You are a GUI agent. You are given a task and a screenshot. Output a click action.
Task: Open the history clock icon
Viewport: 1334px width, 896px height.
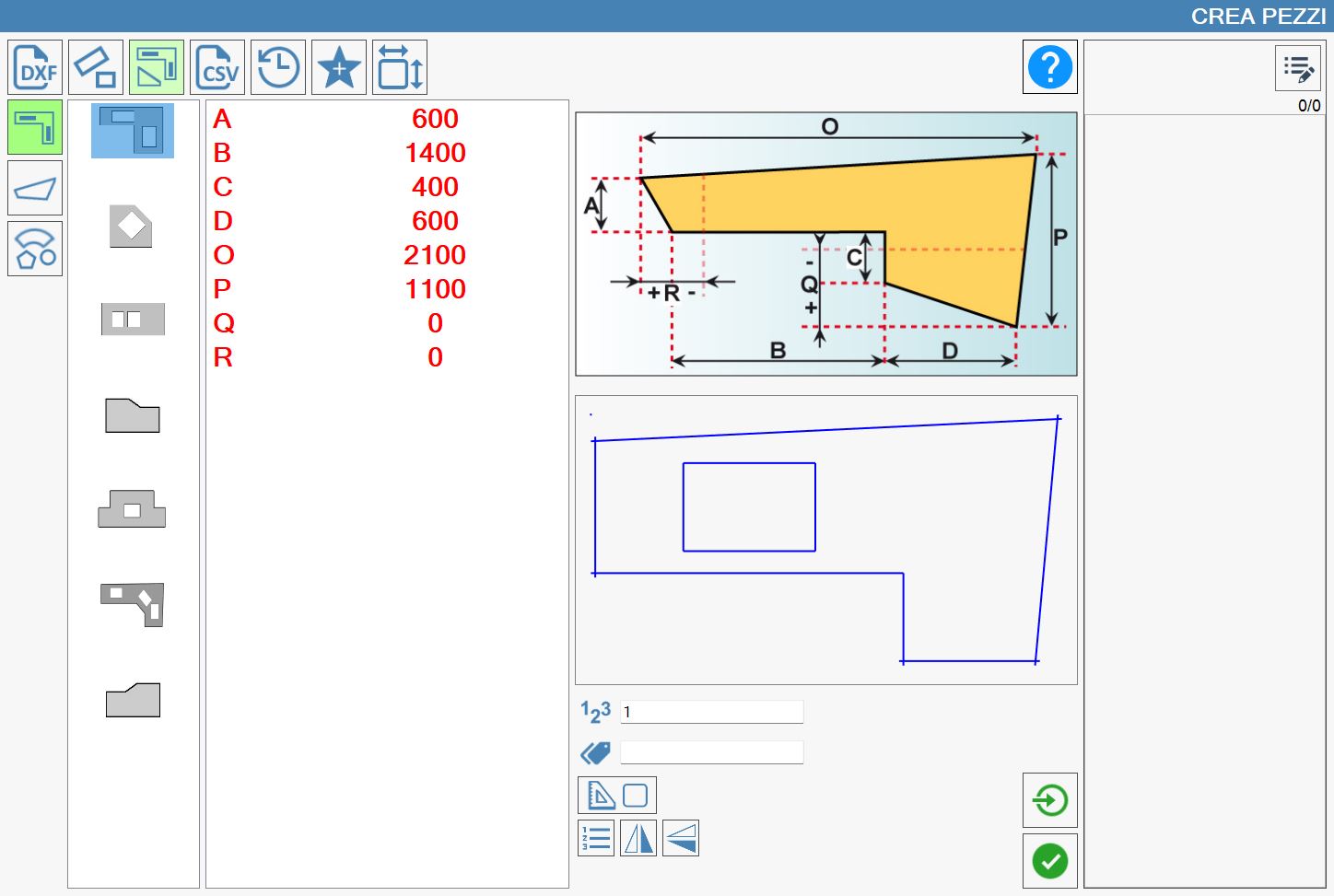click(278, 67)
